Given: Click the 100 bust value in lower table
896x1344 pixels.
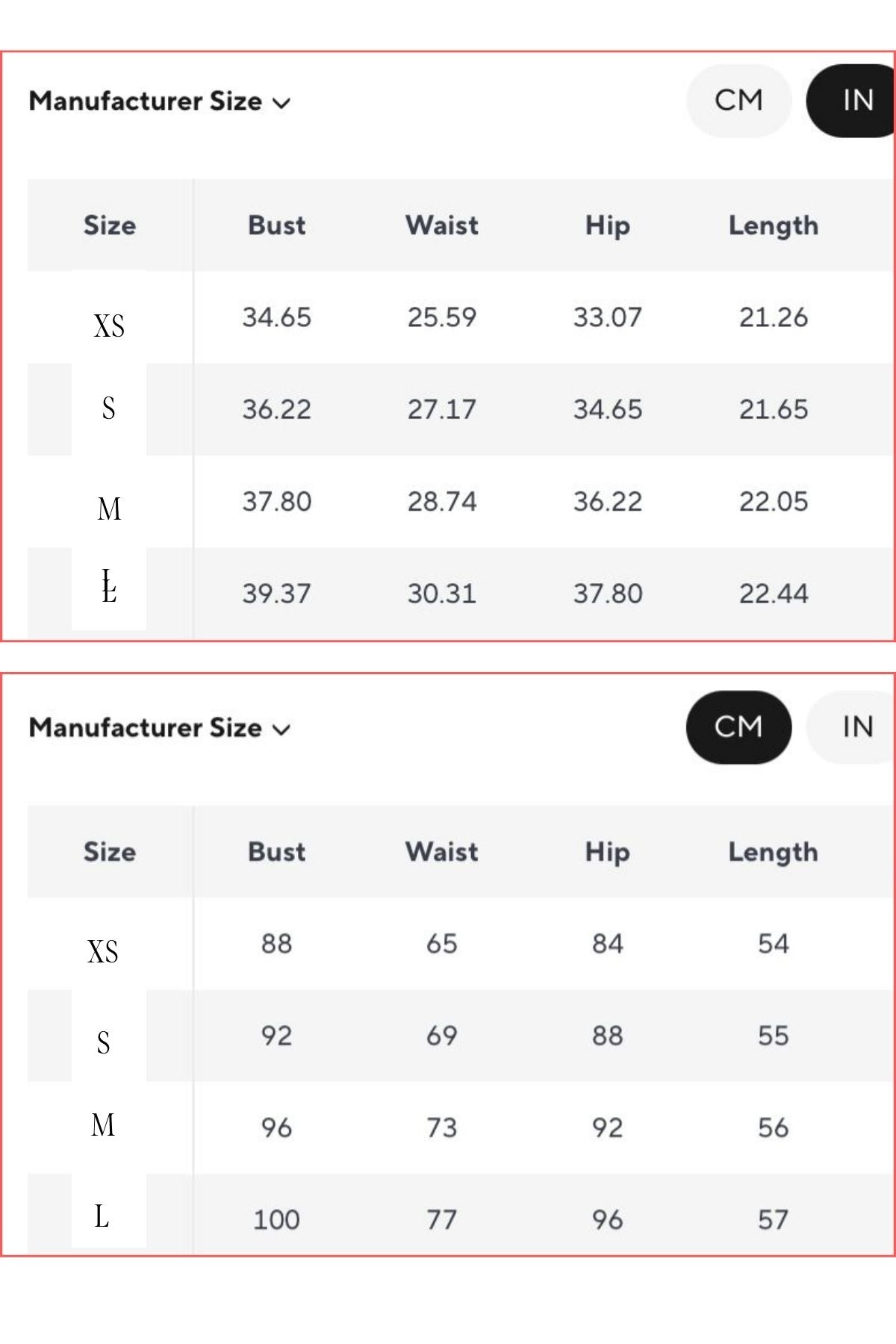Looking at the screenshot, I should (x=276, y=1220).
